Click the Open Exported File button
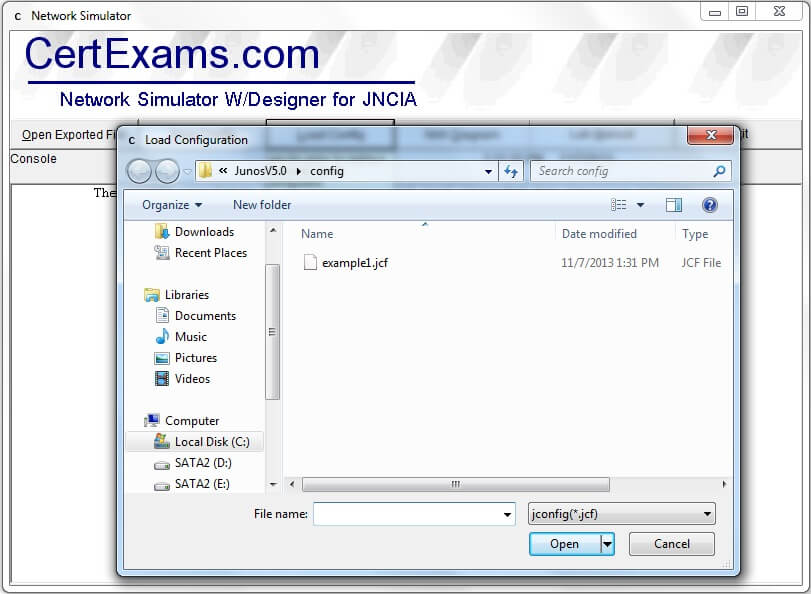This screenshot has width=811, height=594. (x=69, y=135)
